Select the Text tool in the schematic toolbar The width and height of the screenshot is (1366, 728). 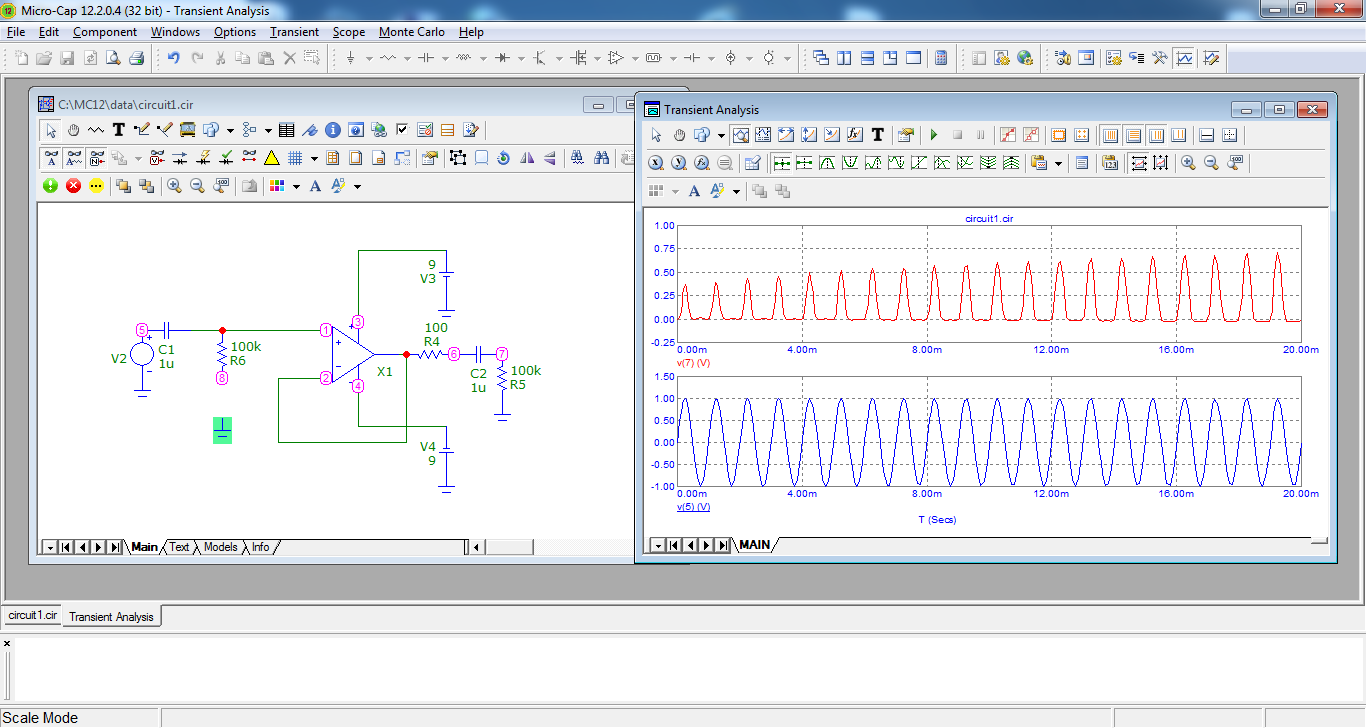118,130
